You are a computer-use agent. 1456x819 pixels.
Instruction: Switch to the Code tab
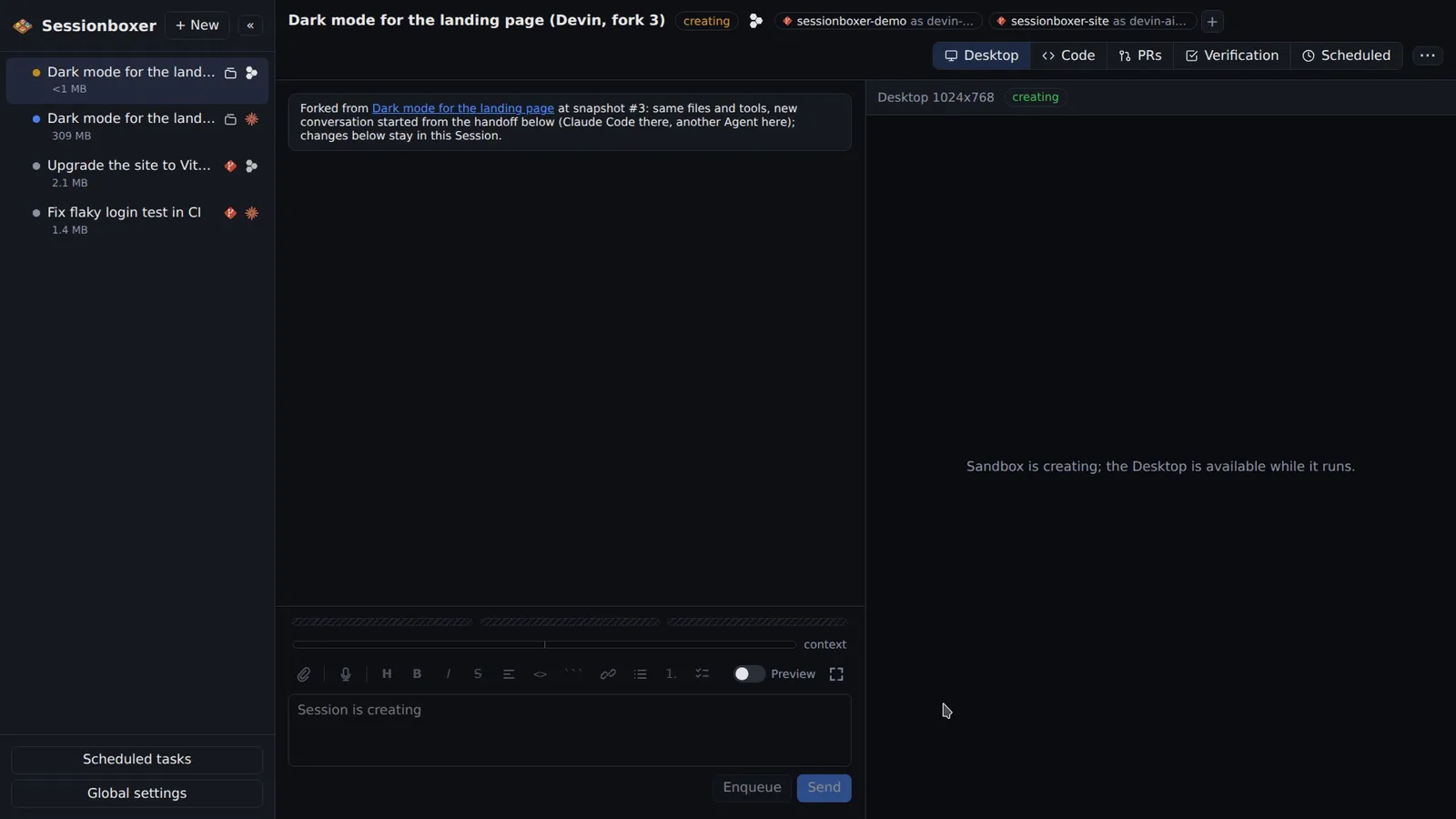[x=1068, y=56]
